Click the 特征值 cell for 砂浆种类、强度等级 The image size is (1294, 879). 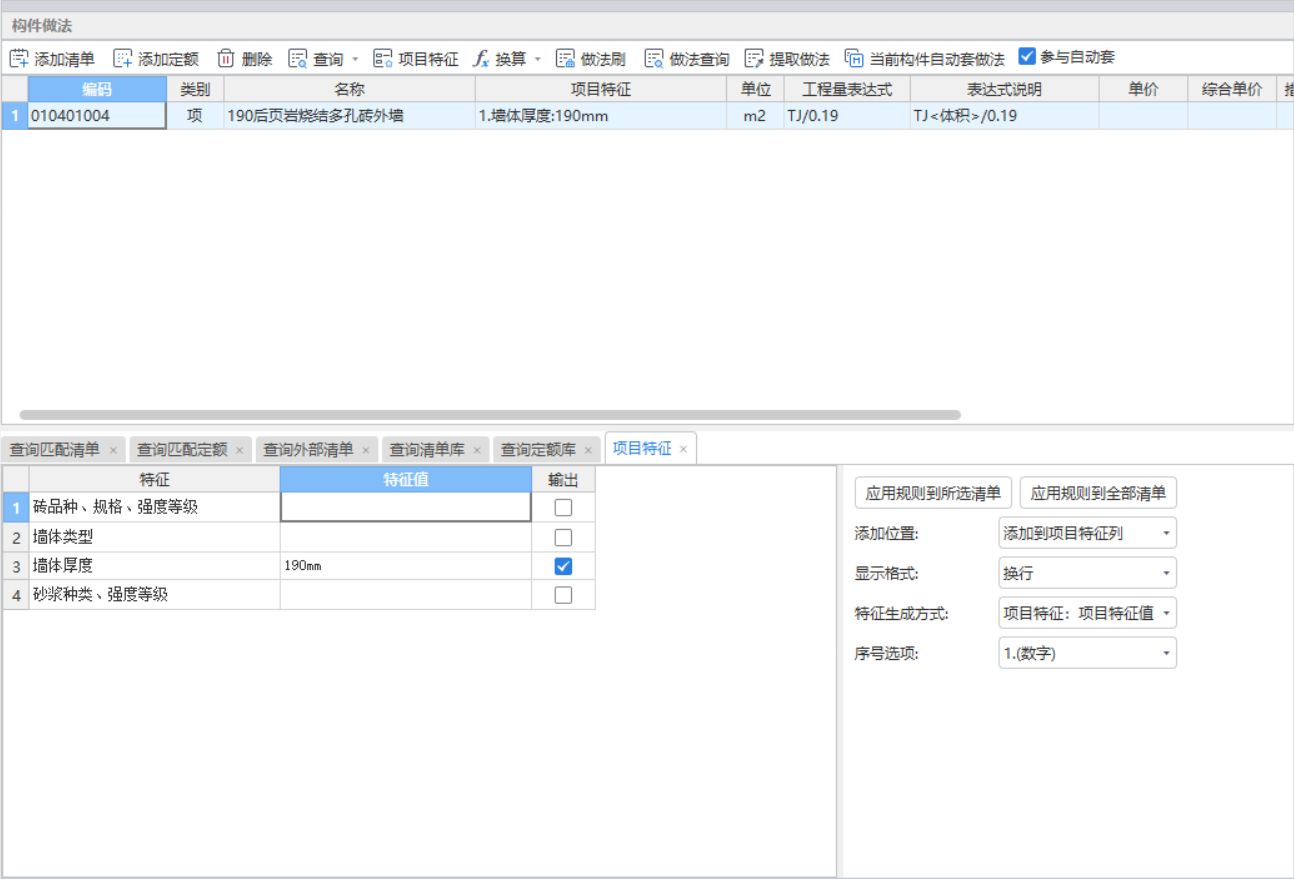(406, 595)
